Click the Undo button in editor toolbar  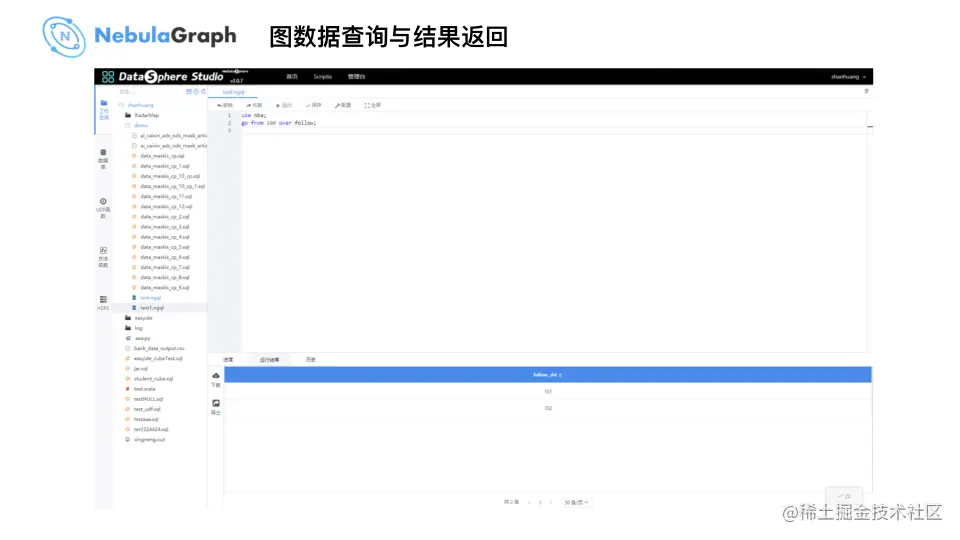225,105
